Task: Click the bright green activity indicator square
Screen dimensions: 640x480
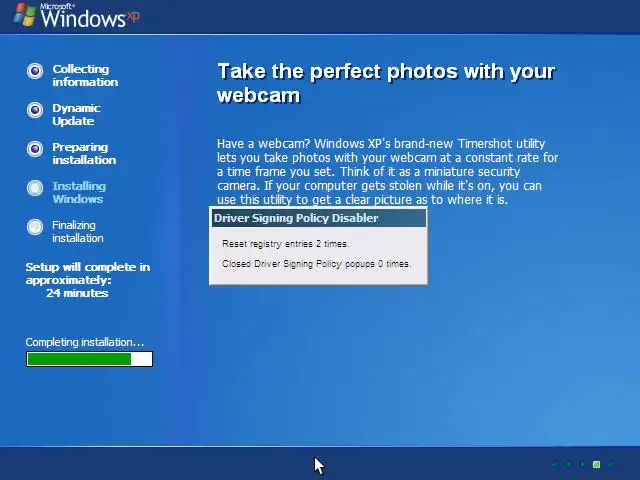Action: coord(596,464)
